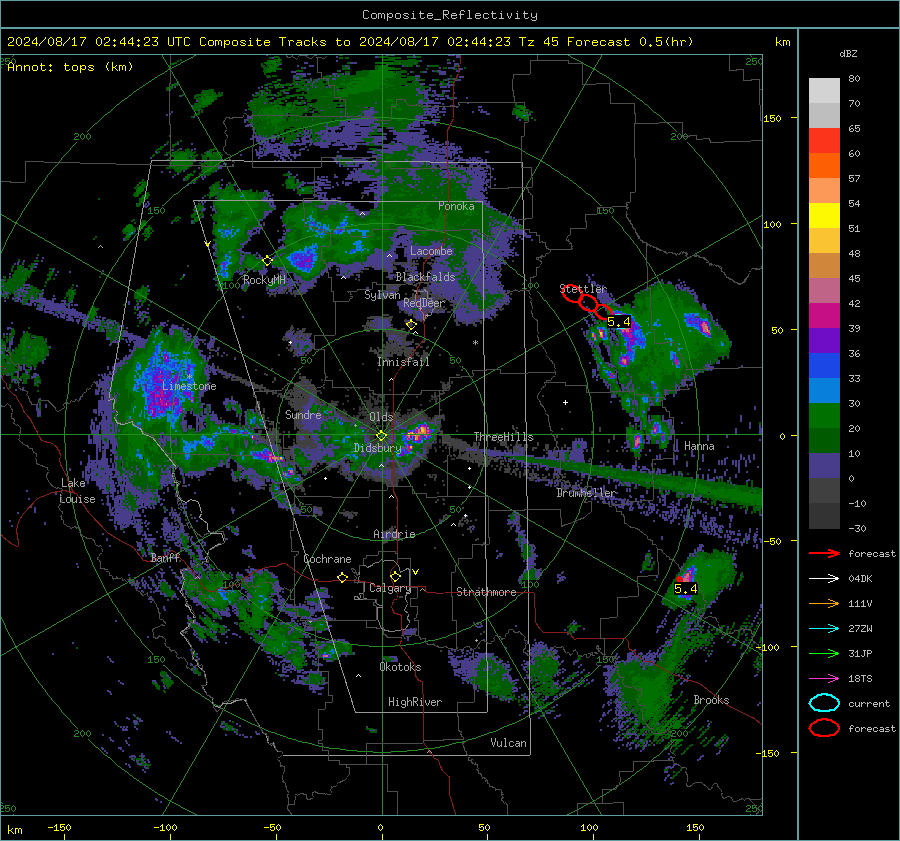The height and width of the screenshot is (841, 900).
Task: Click the cyan 'current' ellipse legend icon
Action: point(824,703)
